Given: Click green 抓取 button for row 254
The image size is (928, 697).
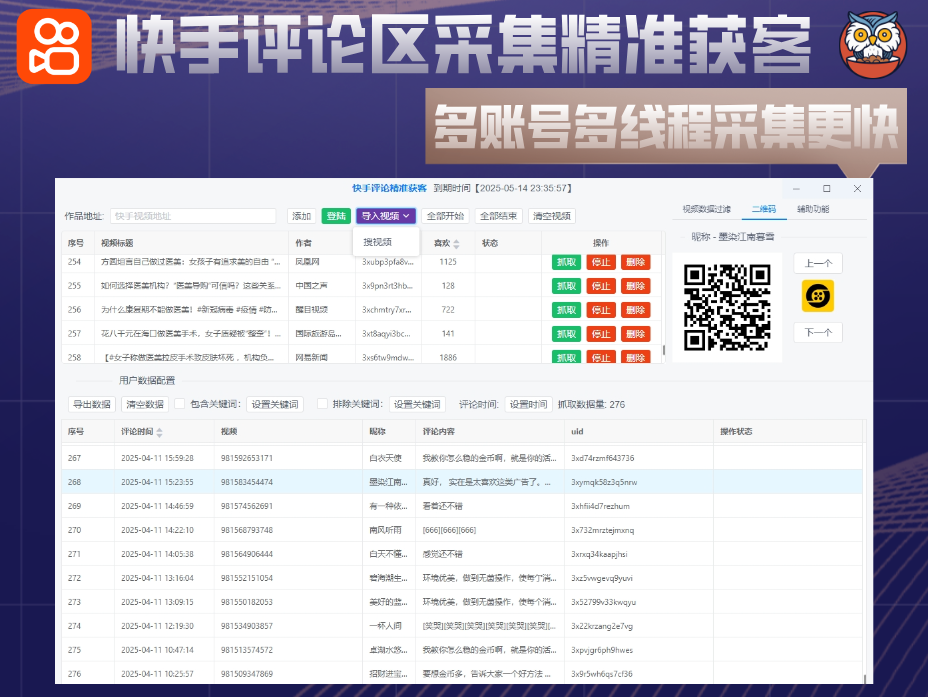Looking at the screenshot, I should 566,262.
